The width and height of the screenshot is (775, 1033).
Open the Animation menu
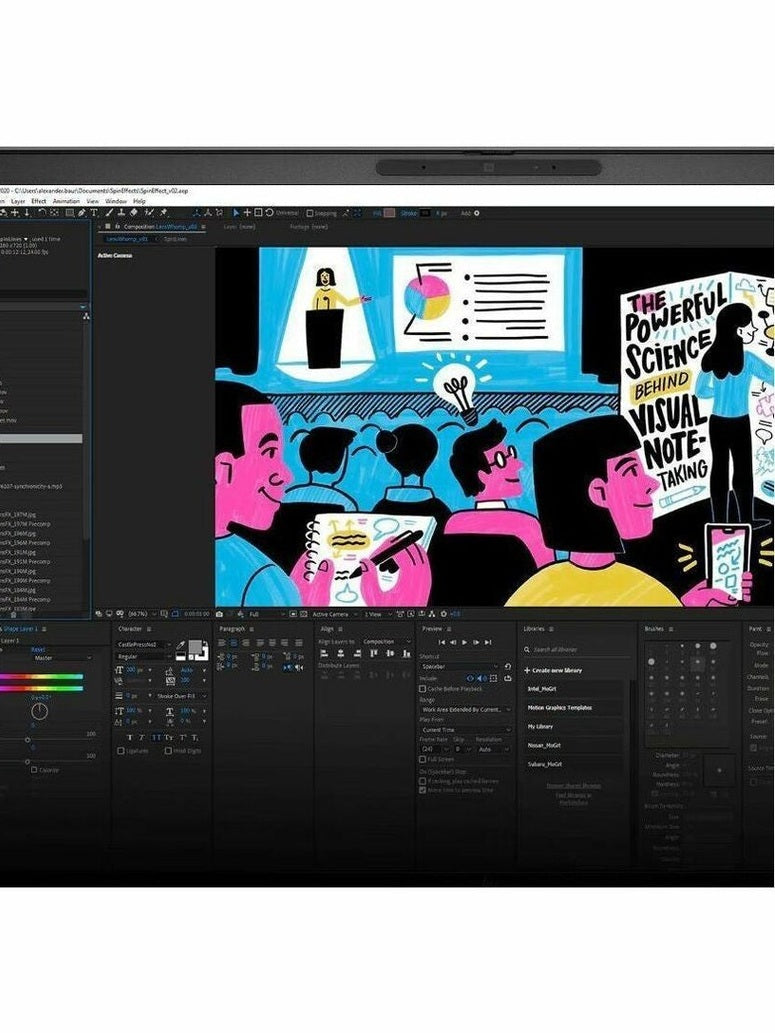click(66, 201)
